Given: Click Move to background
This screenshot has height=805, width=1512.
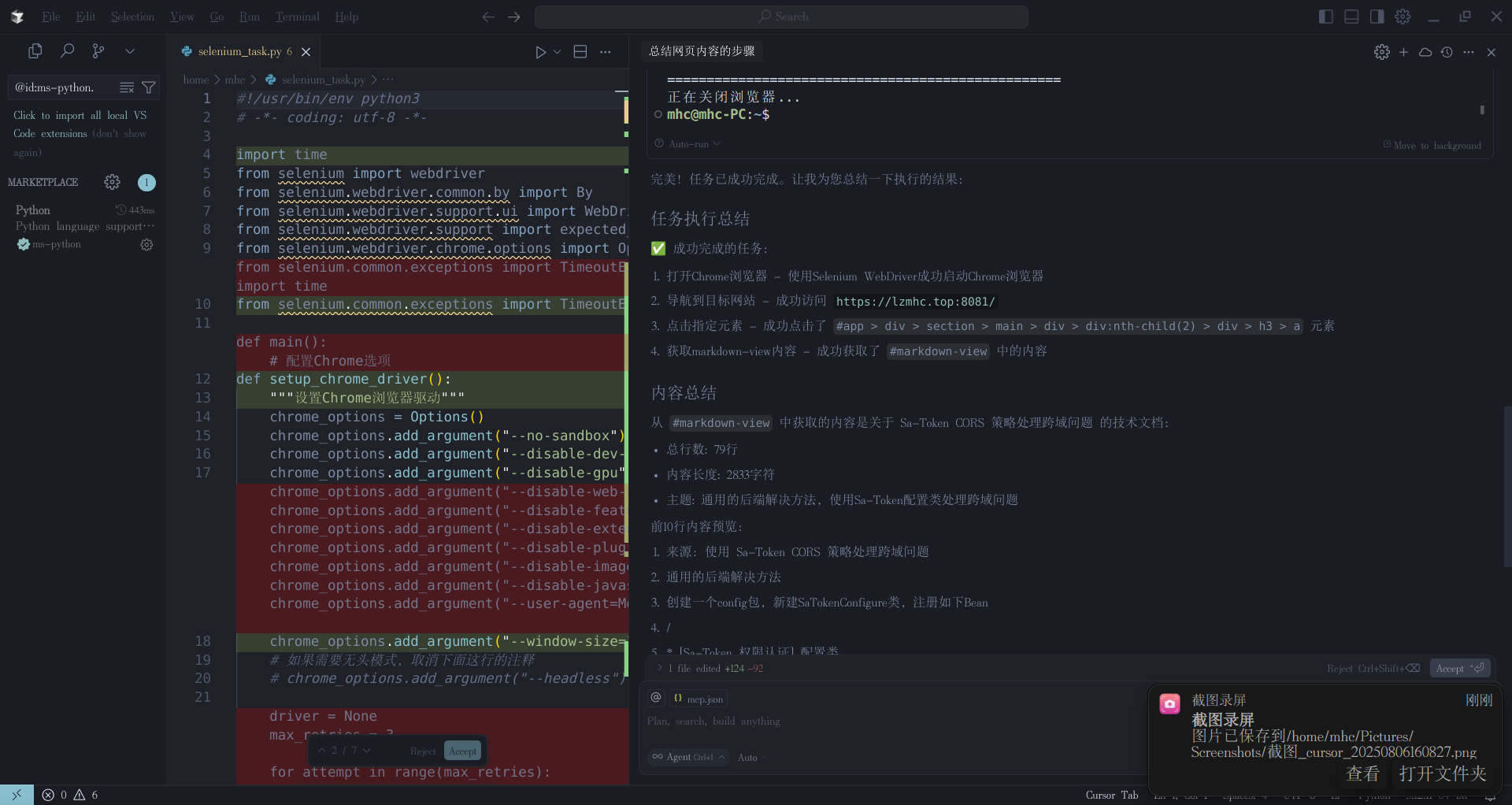Looking at the screenshot, I should click(1432, 145).
